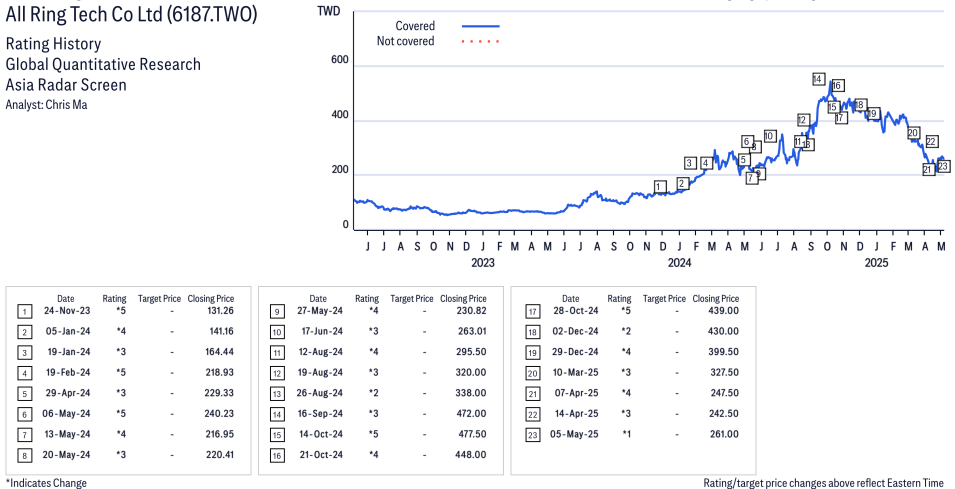Screen dimensions: 955x489
Task: Click the 400 y-axis label
Action: pos(340,114)
